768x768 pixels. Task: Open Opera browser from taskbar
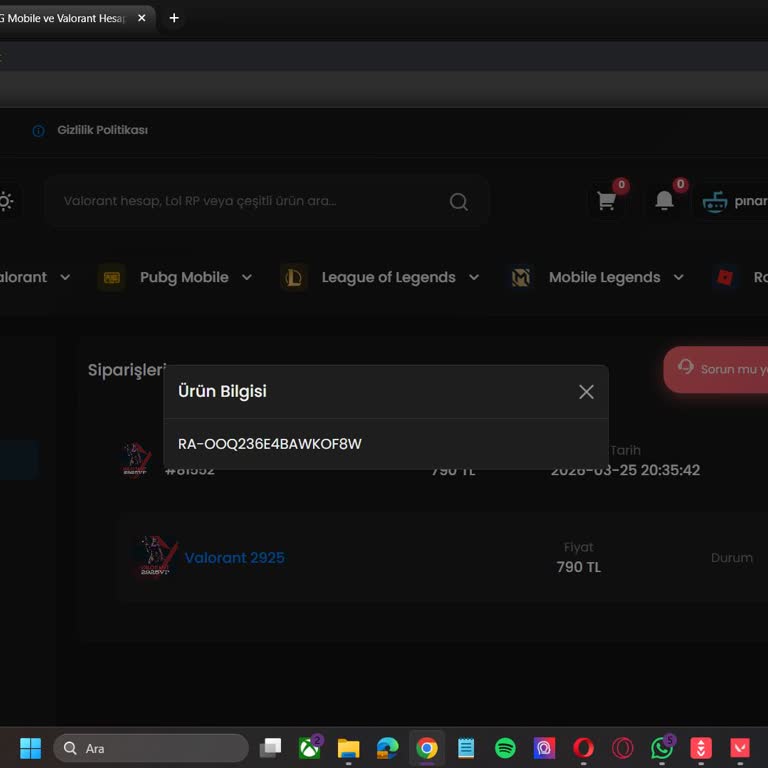click(583, 748)
